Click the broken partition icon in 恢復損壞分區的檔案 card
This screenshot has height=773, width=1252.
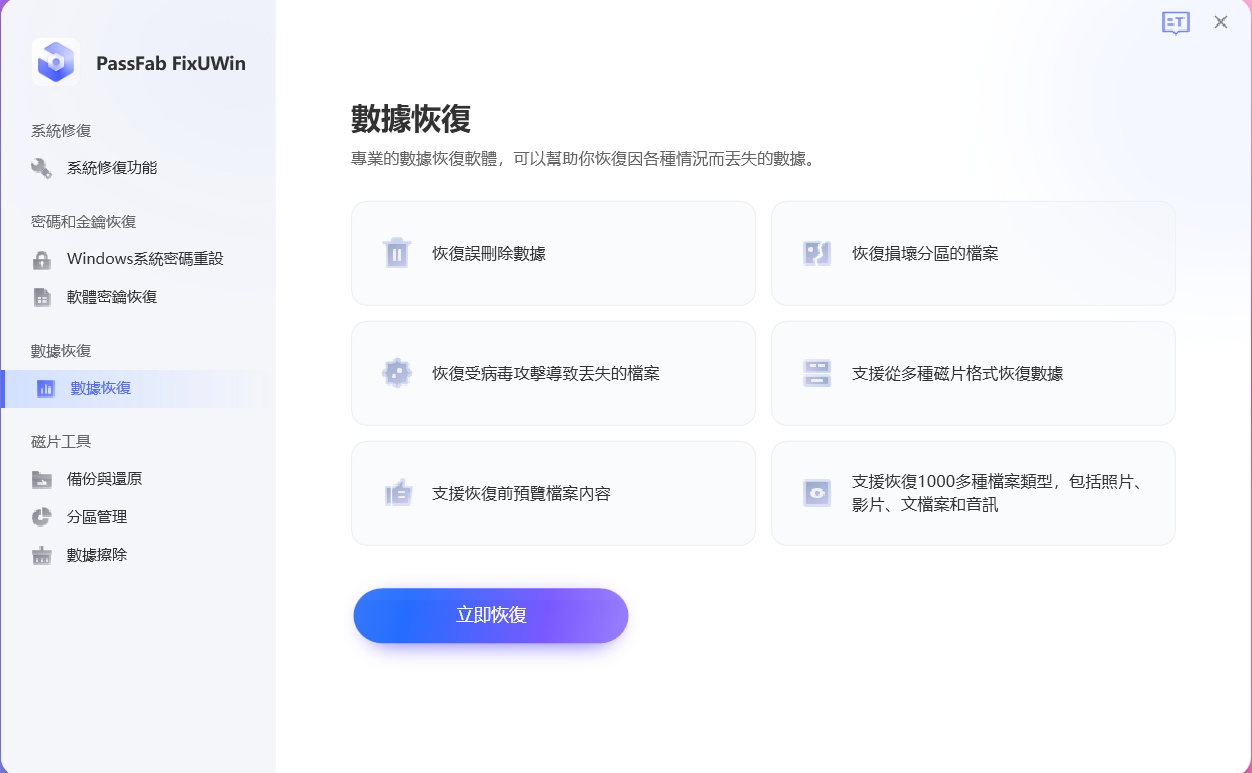(x=817, y=253)
